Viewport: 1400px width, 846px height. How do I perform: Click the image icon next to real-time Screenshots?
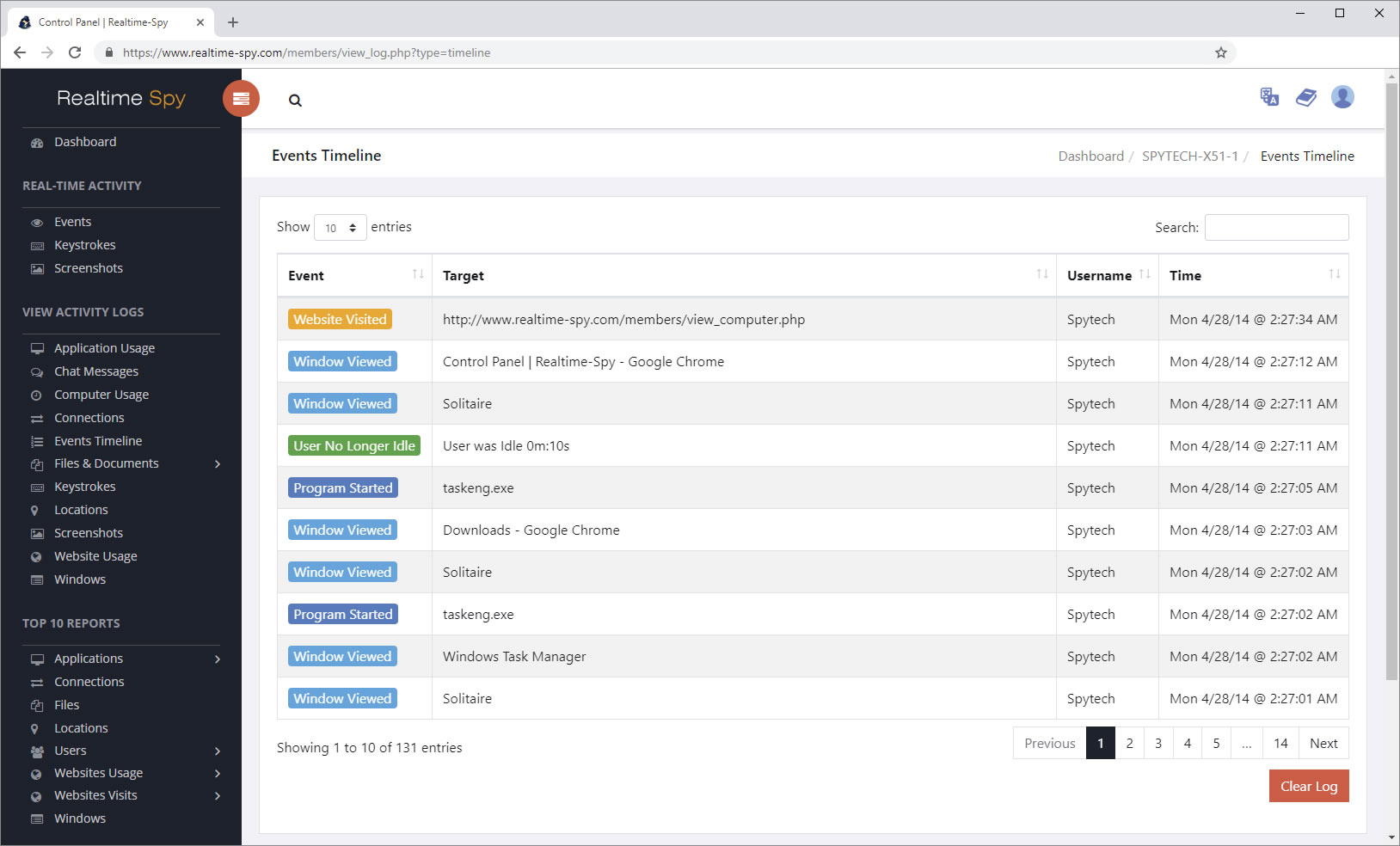coord(37,269)
